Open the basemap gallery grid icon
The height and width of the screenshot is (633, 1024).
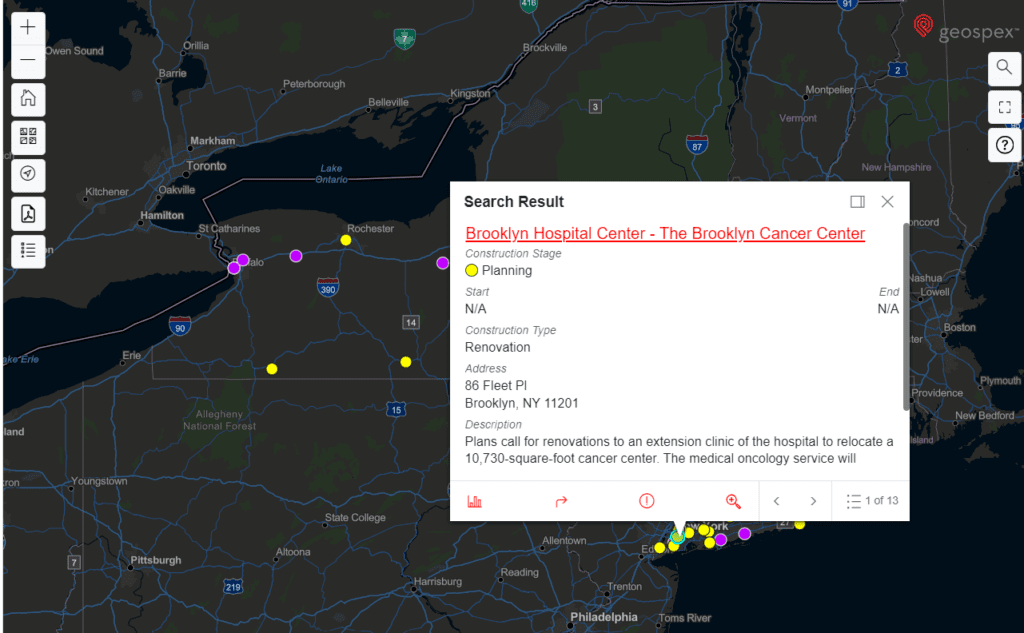coord(28,137)
